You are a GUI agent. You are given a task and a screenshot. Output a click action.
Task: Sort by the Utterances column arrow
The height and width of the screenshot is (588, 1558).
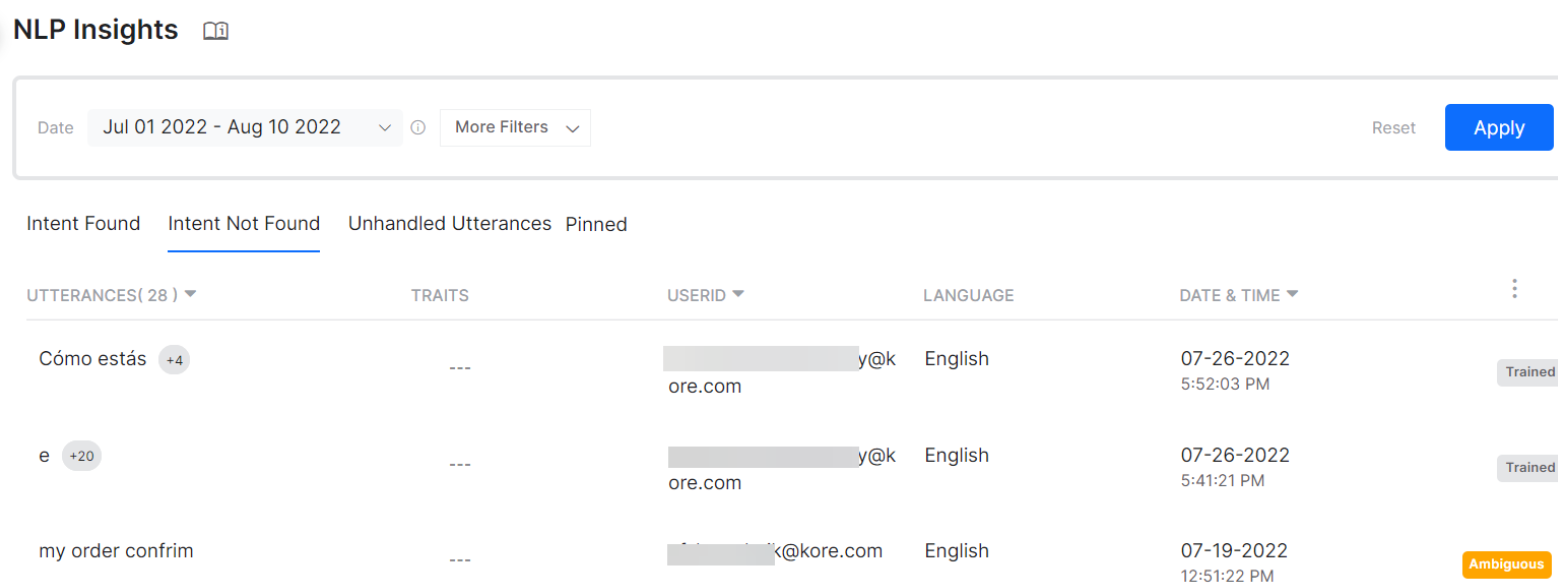tap(190, 295)
